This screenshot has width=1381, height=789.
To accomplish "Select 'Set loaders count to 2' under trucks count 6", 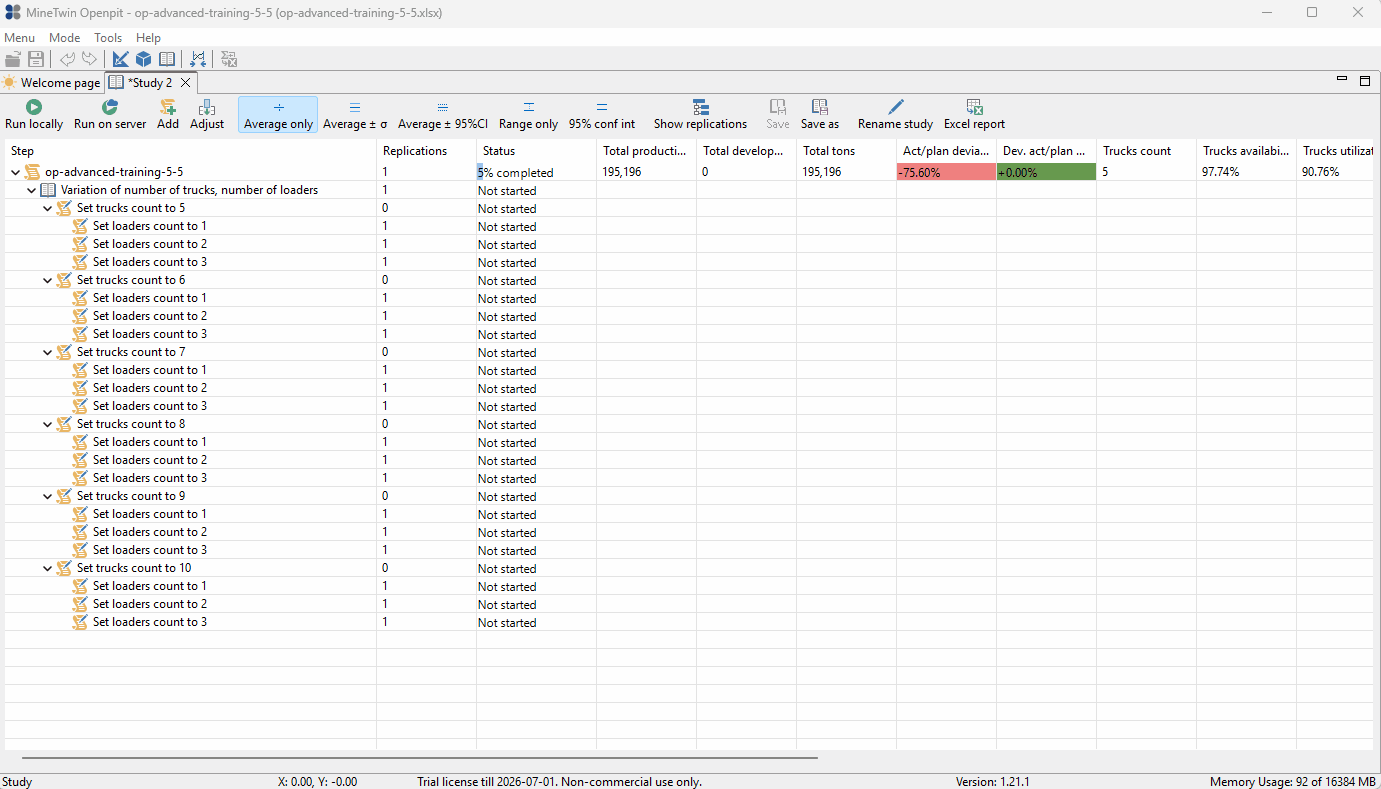I will 150,316.
